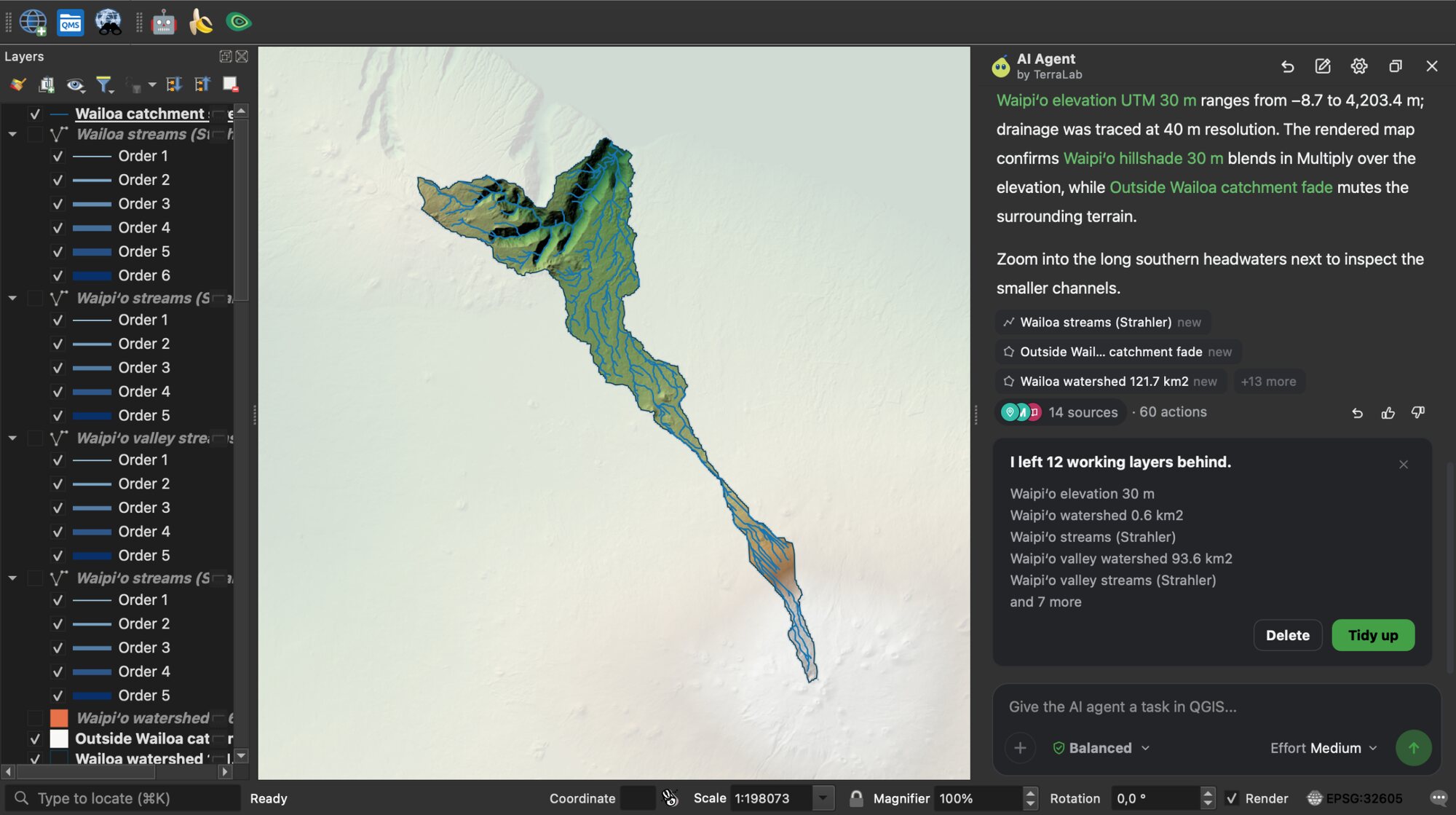Toggle Outside Wailoa catchment fade visibility

35,739
